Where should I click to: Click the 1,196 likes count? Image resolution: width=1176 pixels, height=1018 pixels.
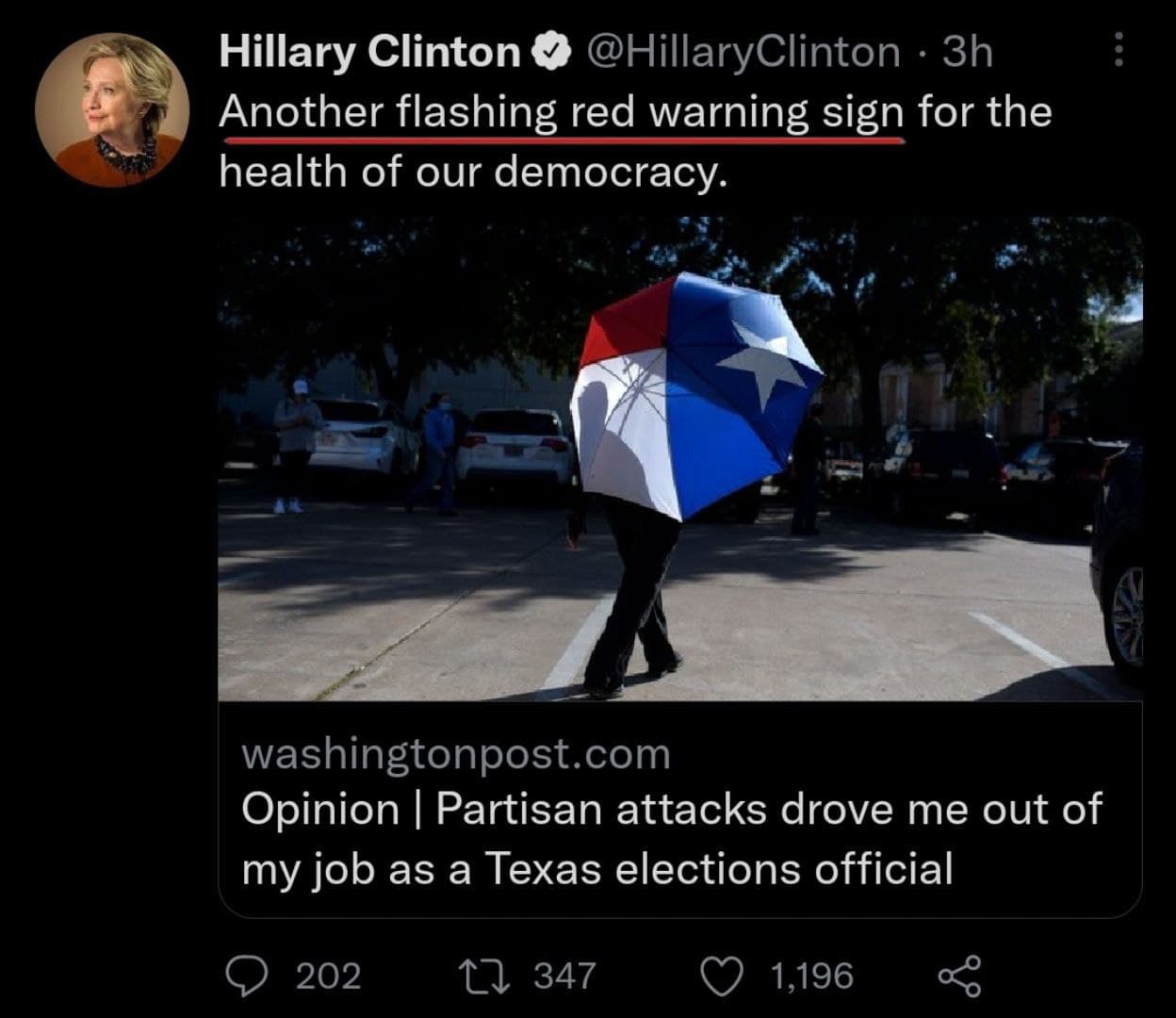(x=812, y=976)
